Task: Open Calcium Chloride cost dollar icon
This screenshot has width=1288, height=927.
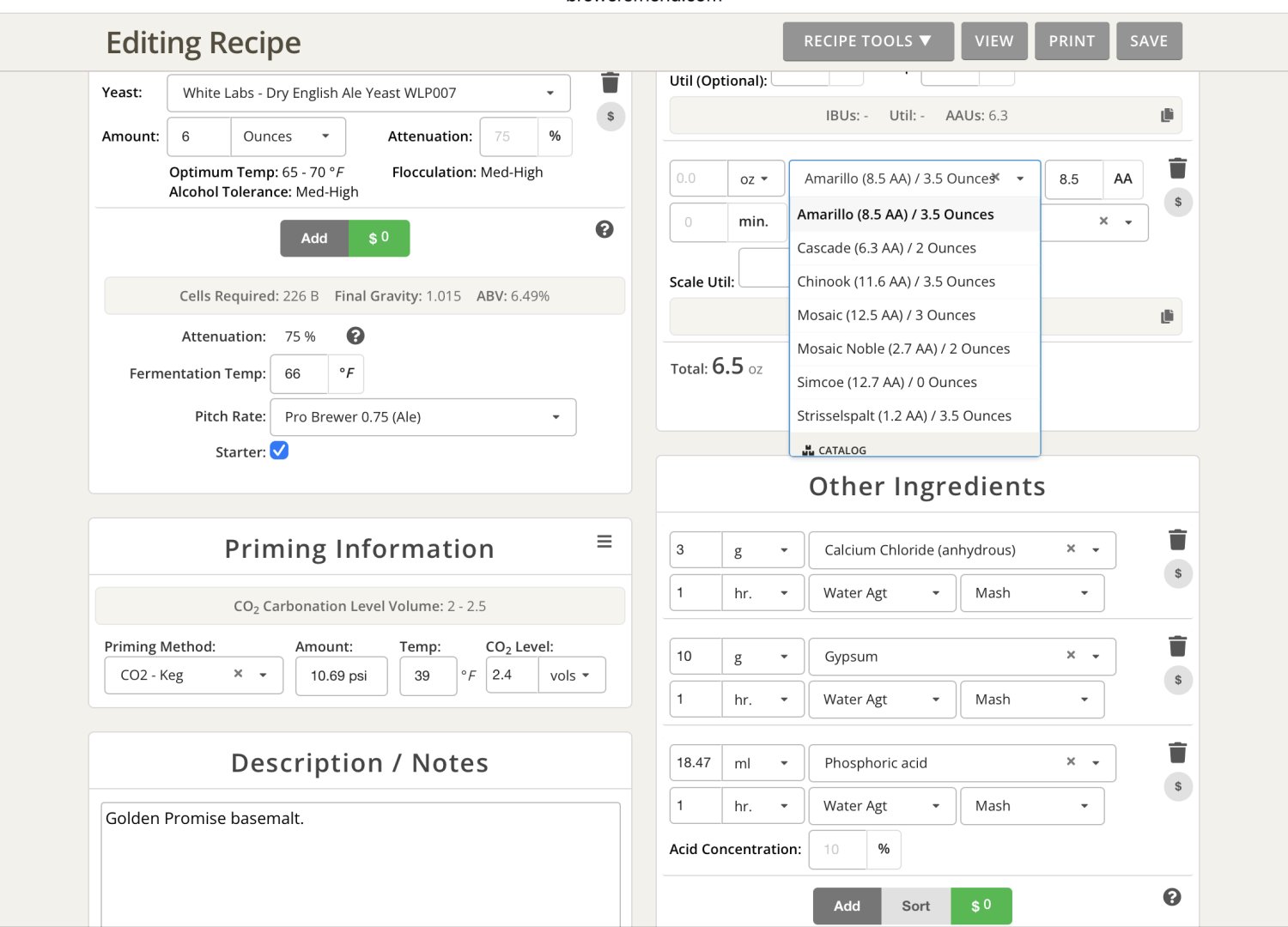Action: tap(1177, 573)
